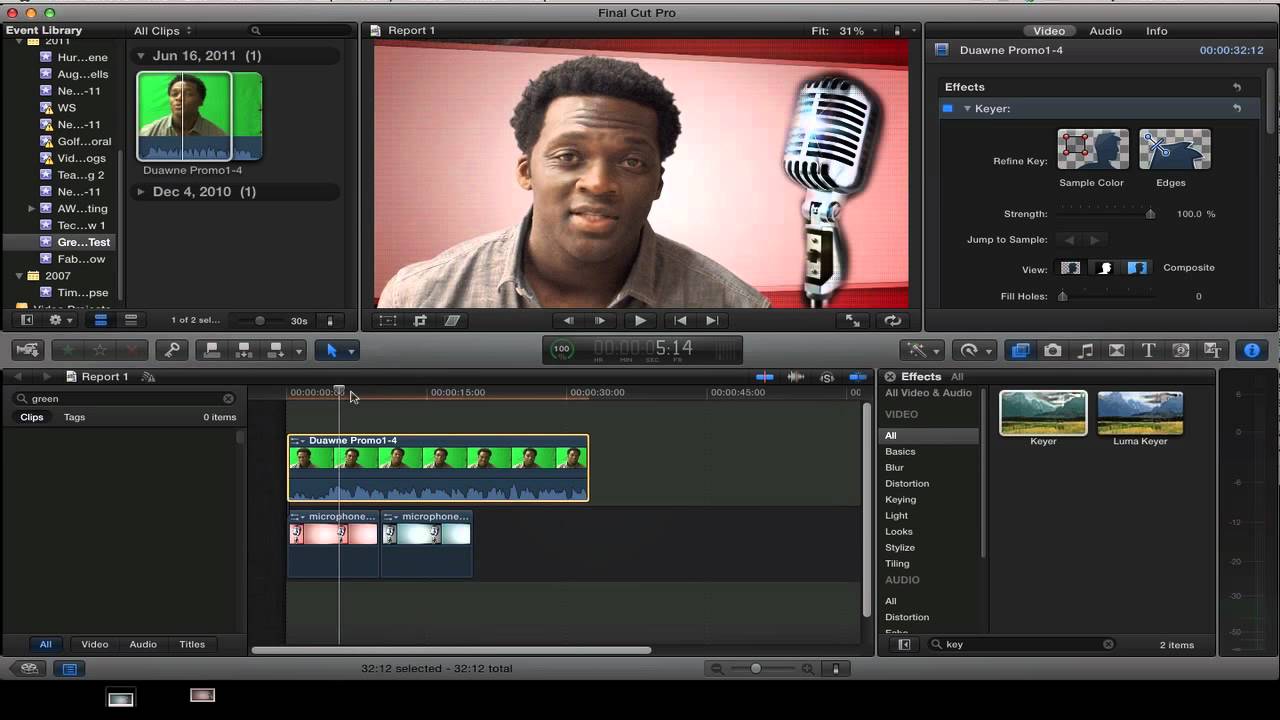The width and height of the screenshot is (1280, 720).
Task: Open the Transitions browser icon
Action: tap(1117, 350)
